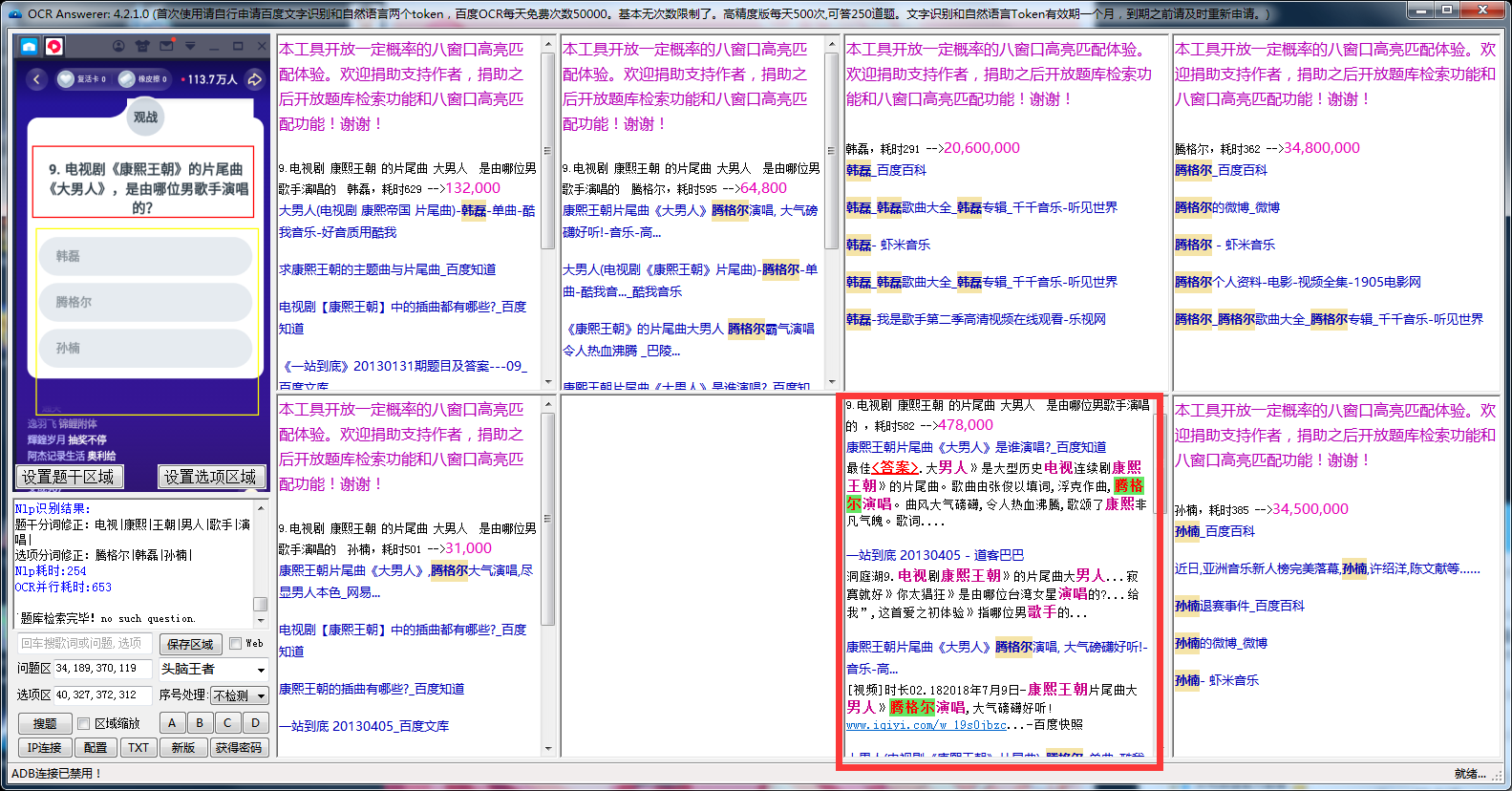The image size is (1512, 791).
Task: Click the 新版 button
Action: [x=183, y=747]
